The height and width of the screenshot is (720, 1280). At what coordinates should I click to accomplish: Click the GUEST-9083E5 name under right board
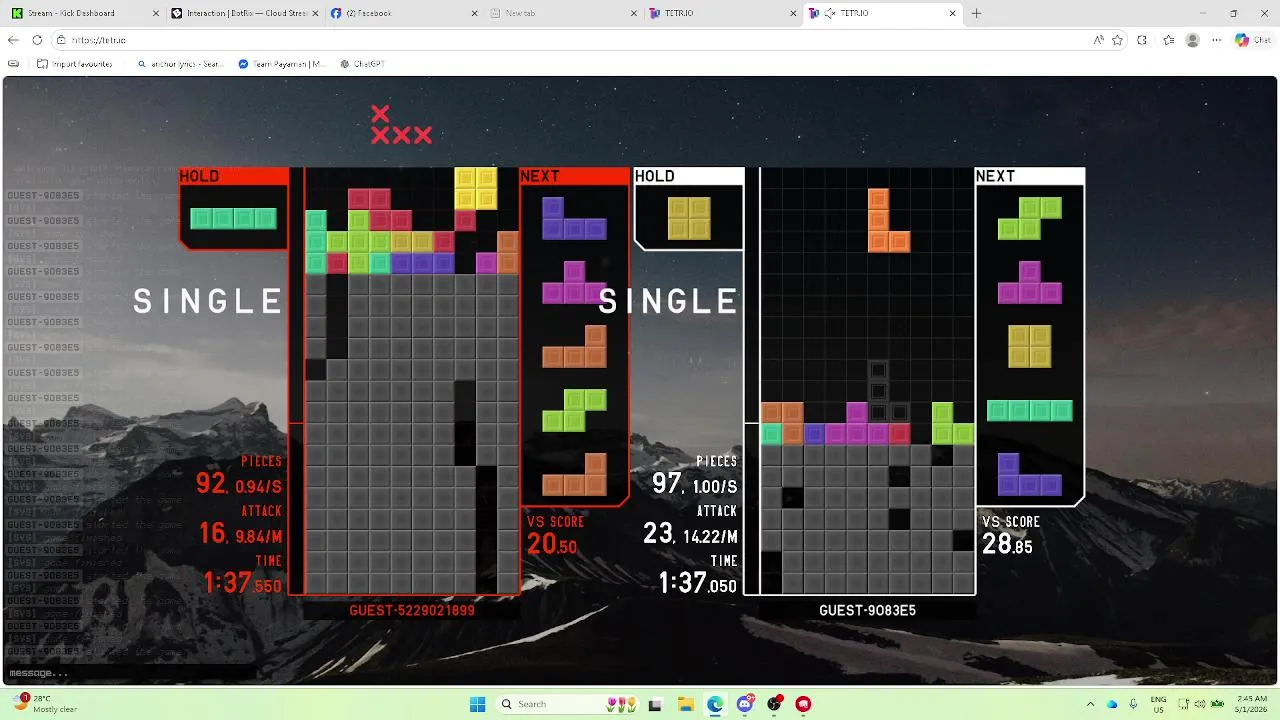(x=867, y=610)
